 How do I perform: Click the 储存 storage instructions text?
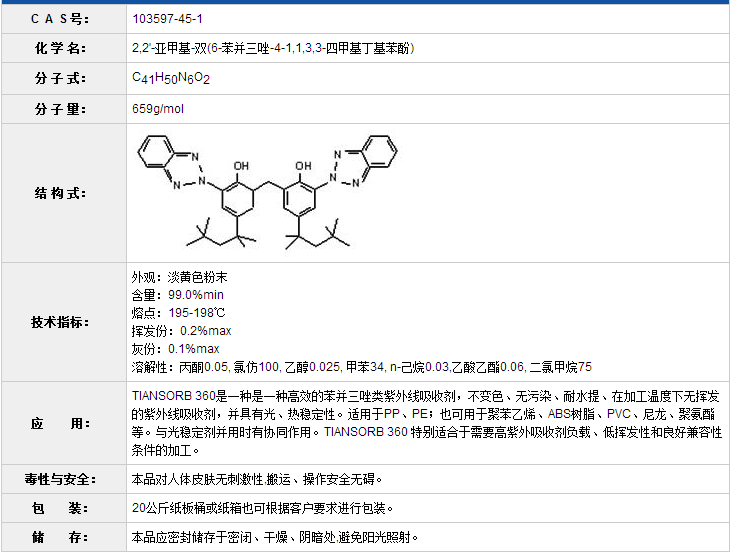pos(275,538)
